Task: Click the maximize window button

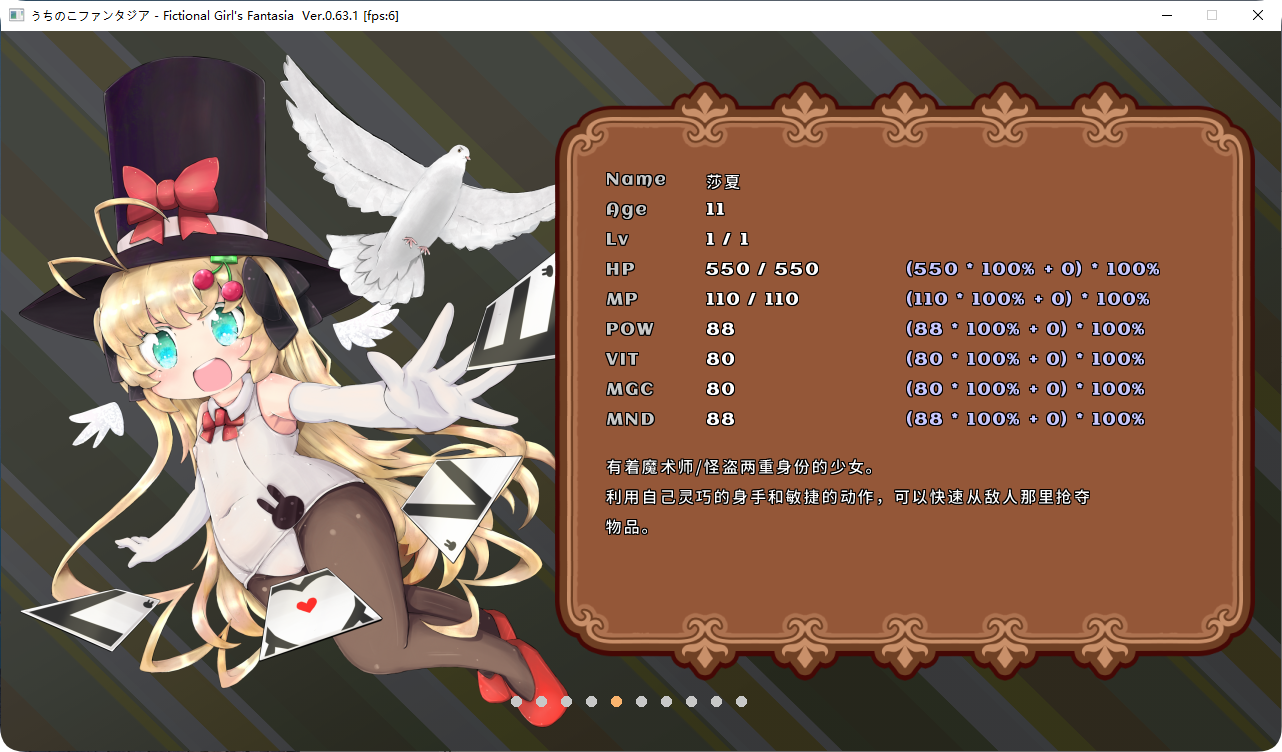Action: coord(1212,15)
